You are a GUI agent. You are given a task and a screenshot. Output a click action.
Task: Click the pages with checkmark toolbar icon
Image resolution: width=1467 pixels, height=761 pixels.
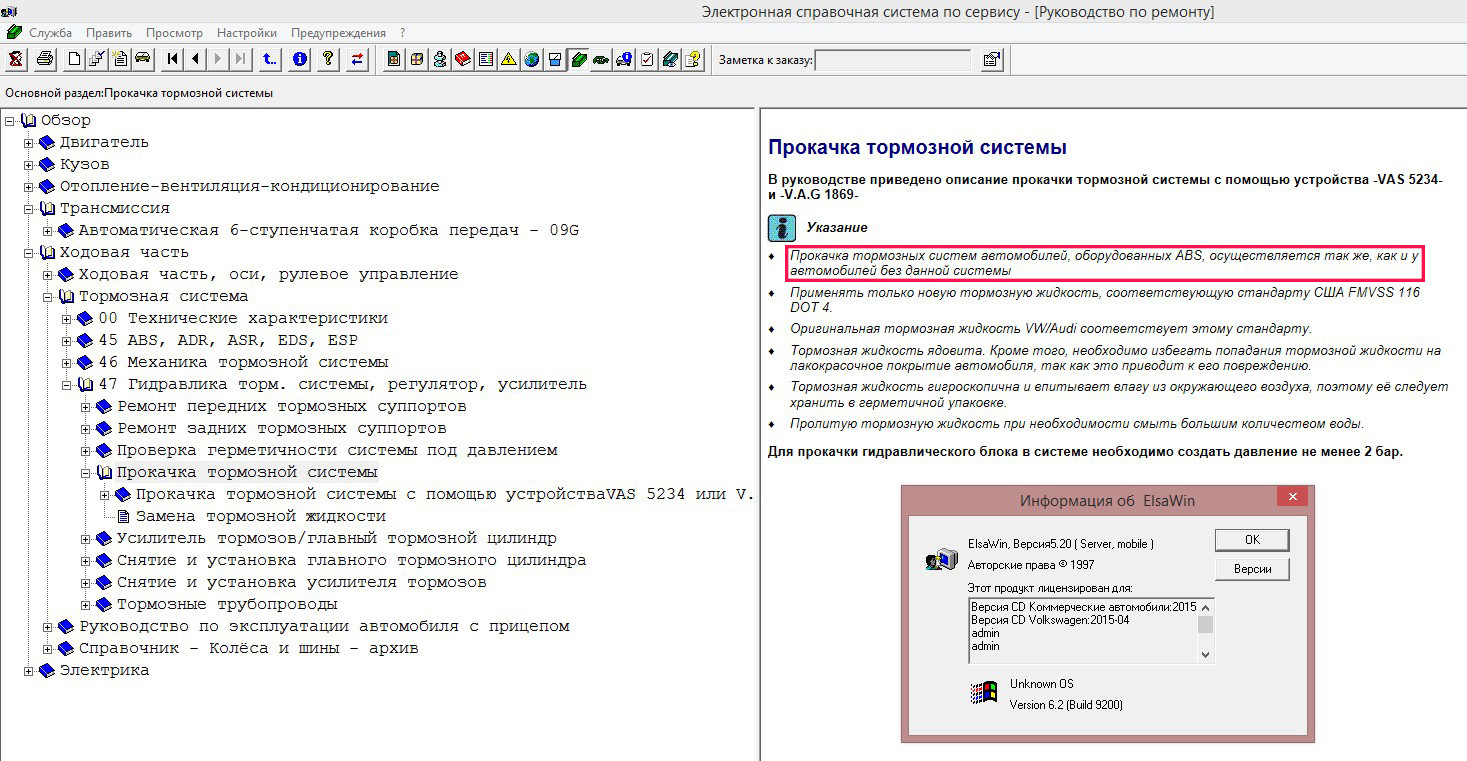tap(96, 59)
